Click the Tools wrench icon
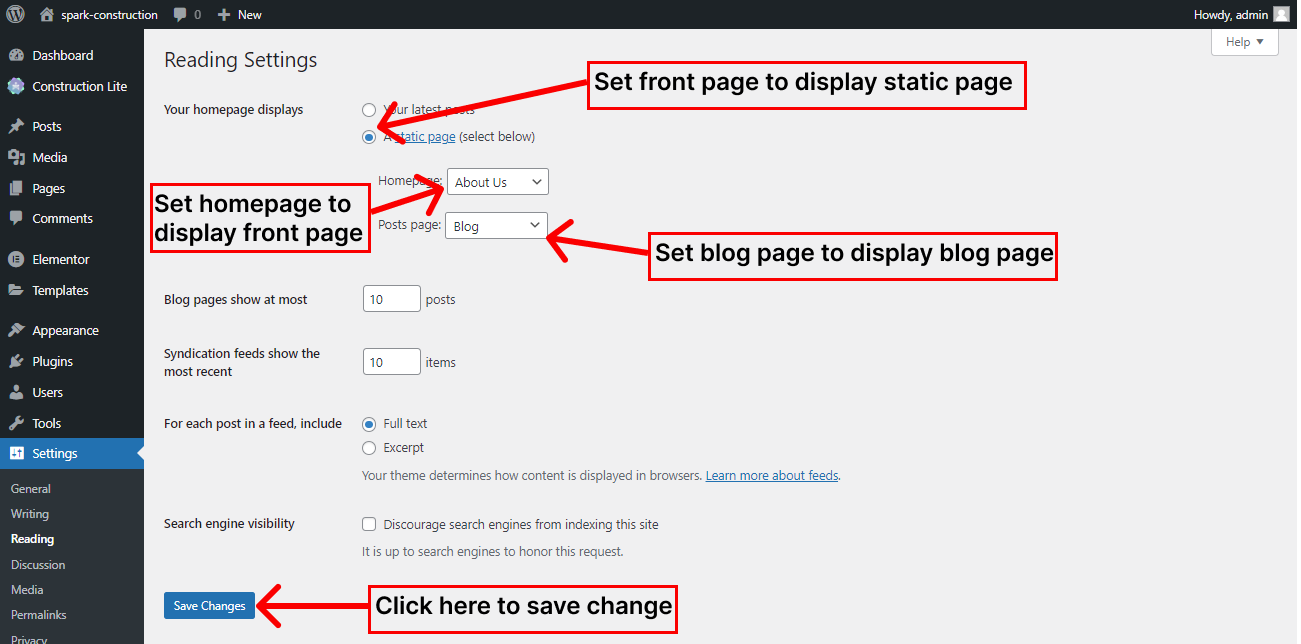 [16, 424]
